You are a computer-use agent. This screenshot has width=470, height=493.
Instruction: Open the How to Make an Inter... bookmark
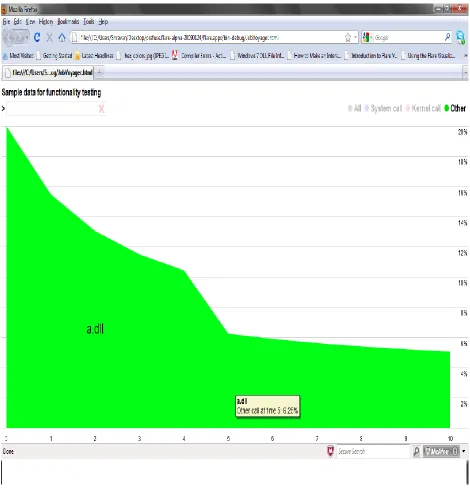(x=314, y=56)
